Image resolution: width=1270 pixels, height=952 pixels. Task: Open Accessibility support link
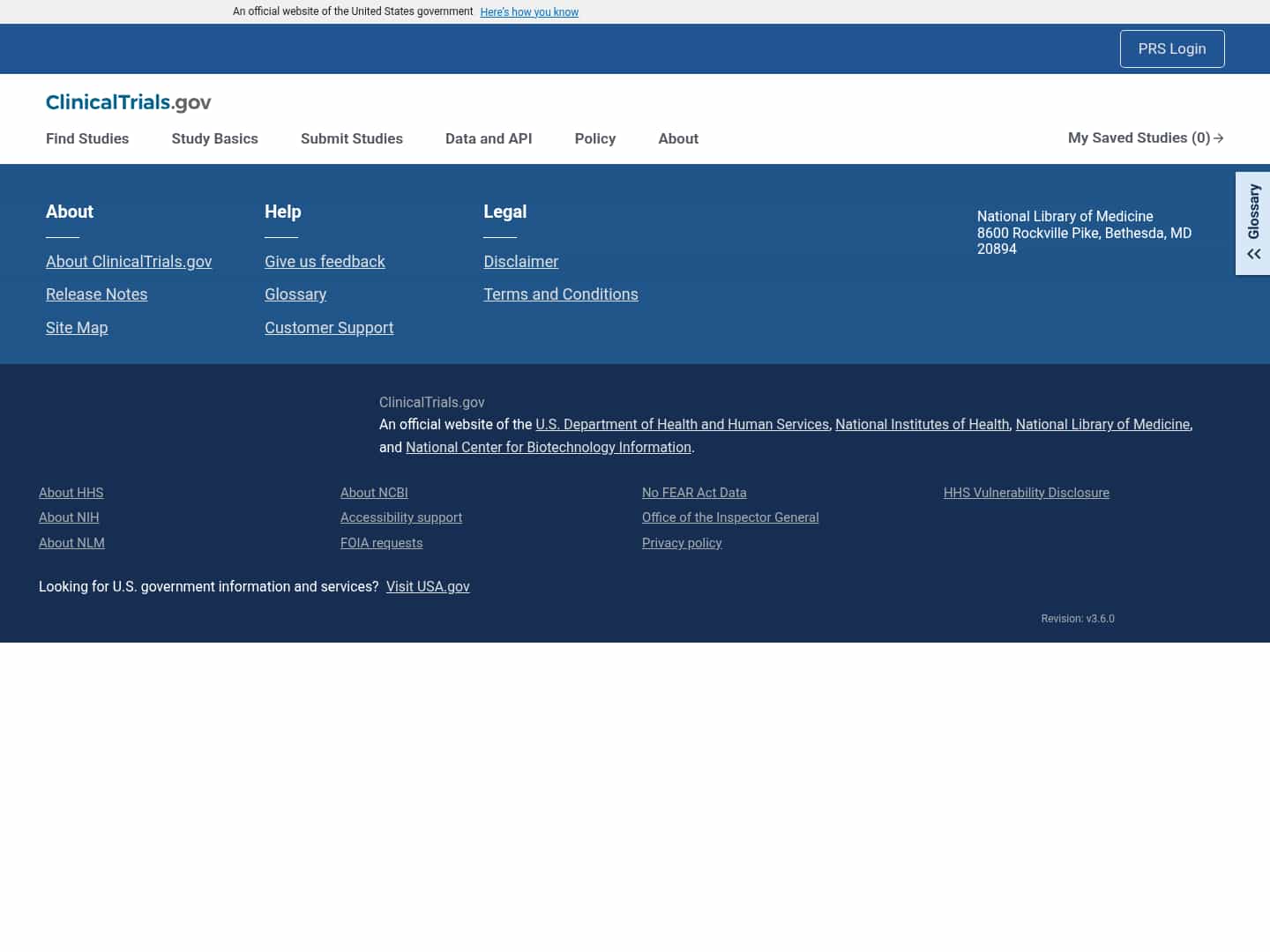tap(401, 517)
